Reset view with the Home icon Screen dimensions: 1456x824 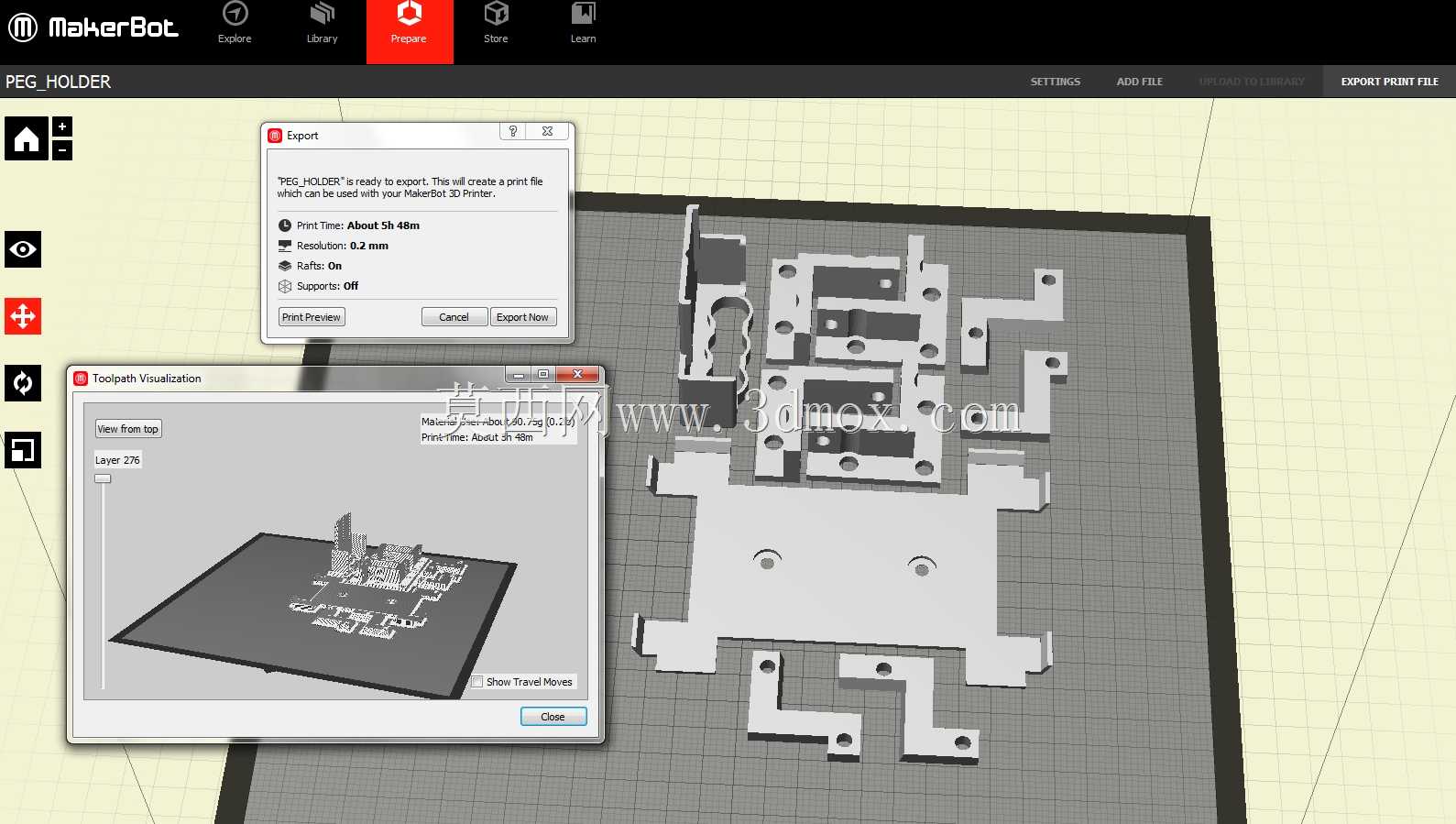coord(27,138)
